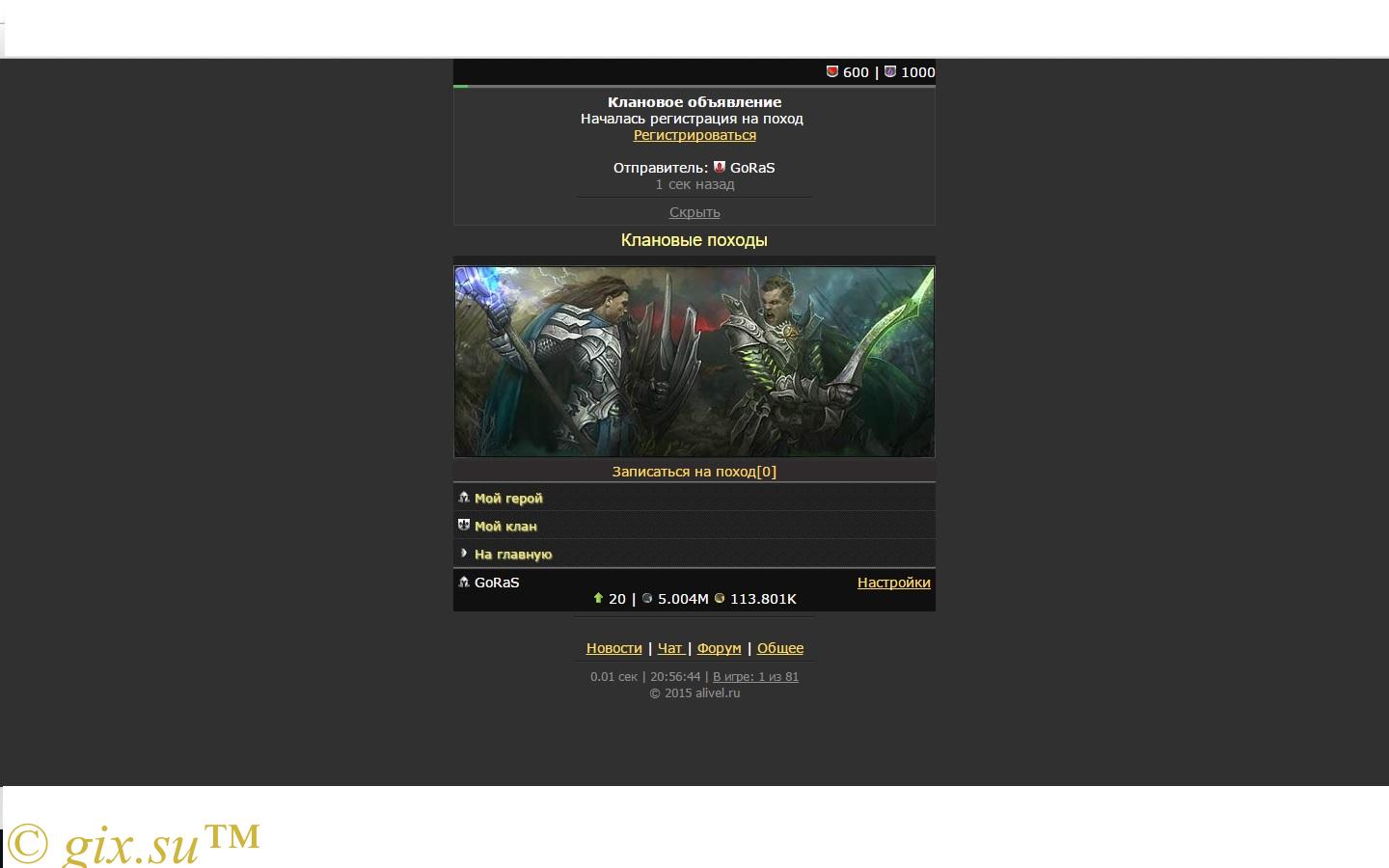Click the arrow icon beside На главную
Image resolution: width=1389 pixels, height=868 pixels.
tap(464, 554)
